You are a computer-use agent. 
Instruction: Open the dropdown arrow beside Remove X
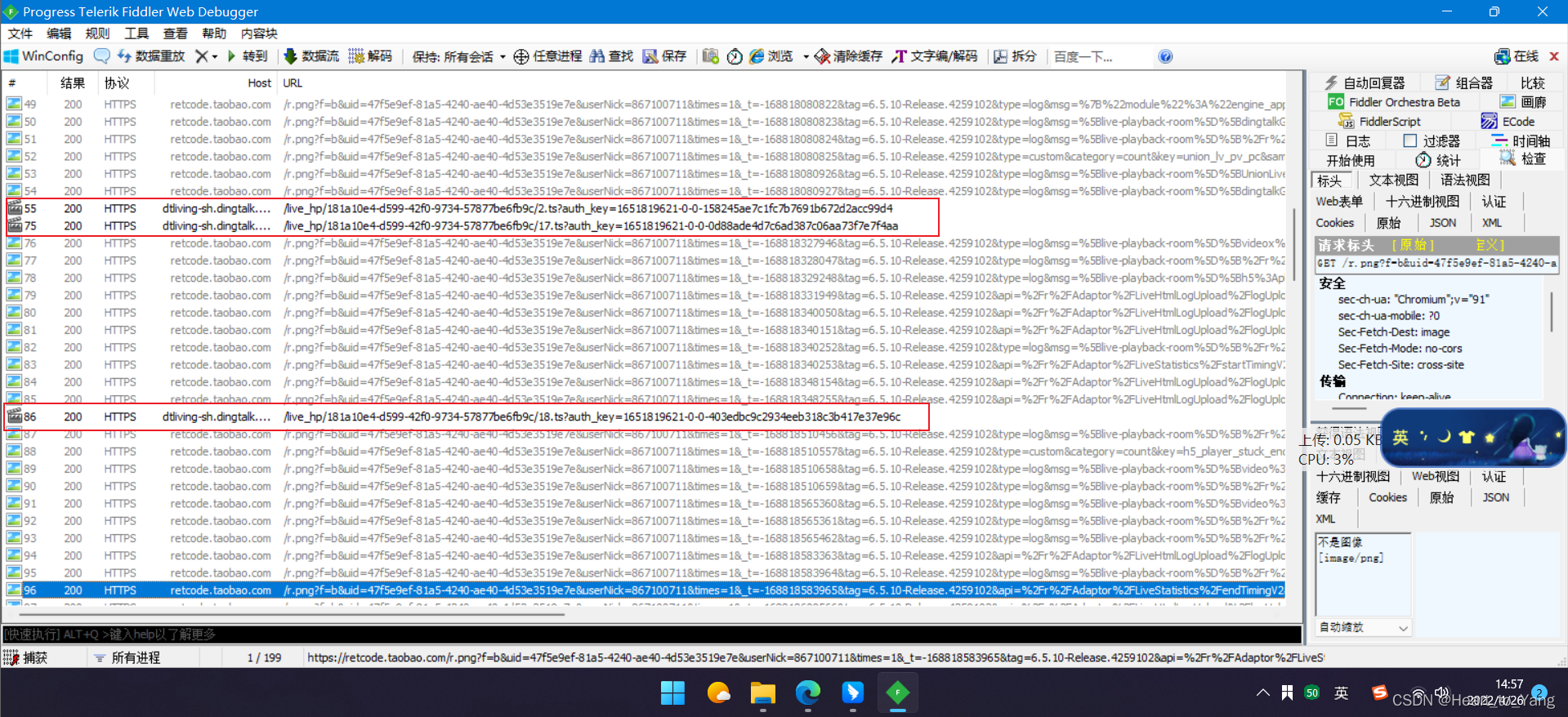click(215, 56)
